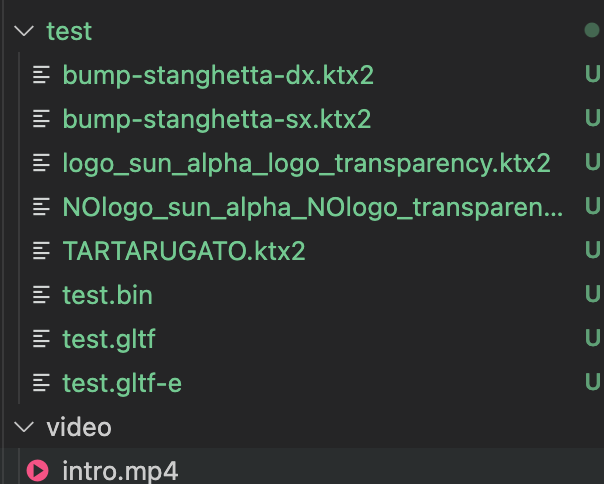Select the TARTARUGATO.ktx2 file
This screenshot has height=484, width=604.
click(183, 251)
